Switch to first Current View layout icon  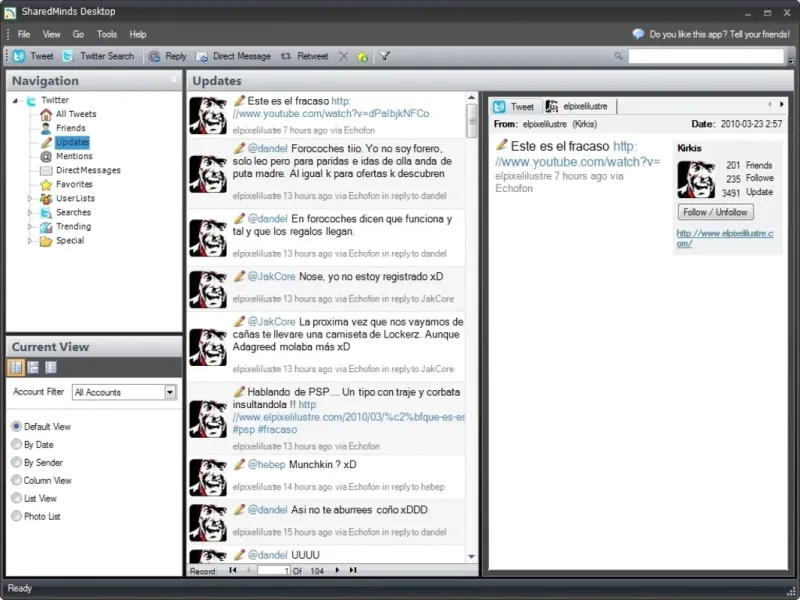pos(16,367)
